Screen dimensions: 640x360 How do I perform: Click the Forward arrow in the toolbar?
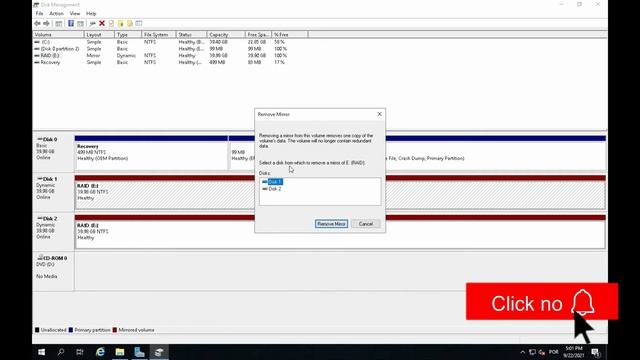click(x=47, y=24)
